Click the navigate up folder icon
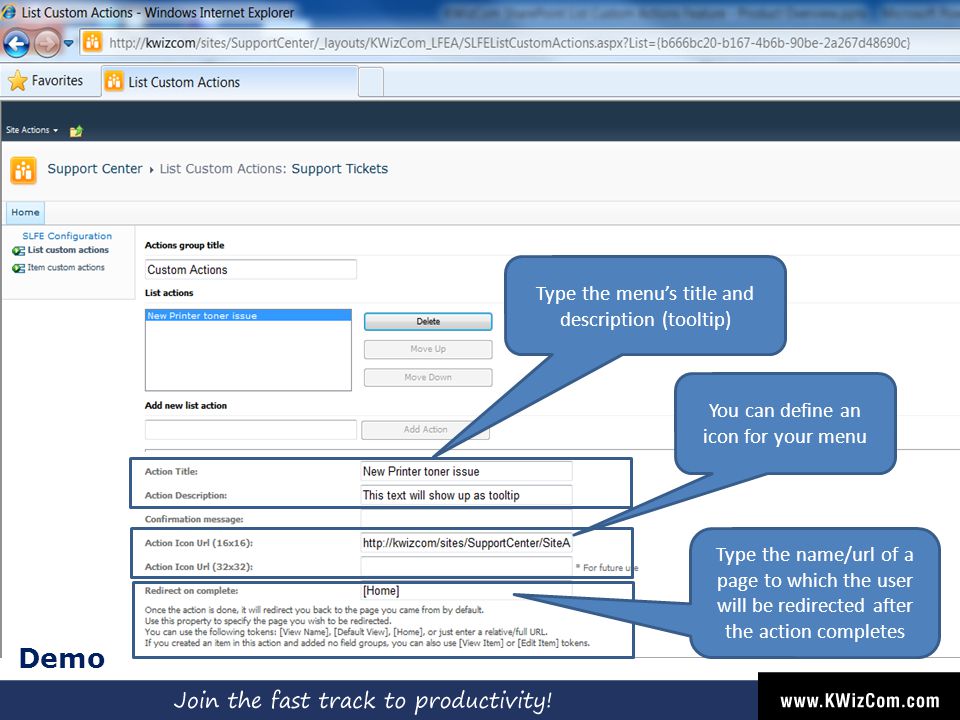Viewport: 960px width, 720px height. point(77,130)
